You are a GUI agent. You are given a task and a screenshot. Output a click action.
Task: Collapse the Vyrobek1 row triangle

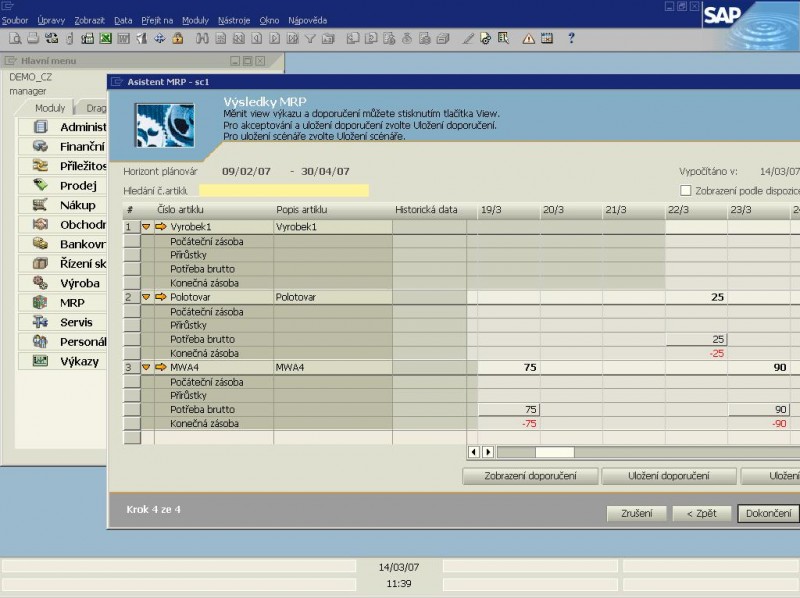click(x=146, y=227)
